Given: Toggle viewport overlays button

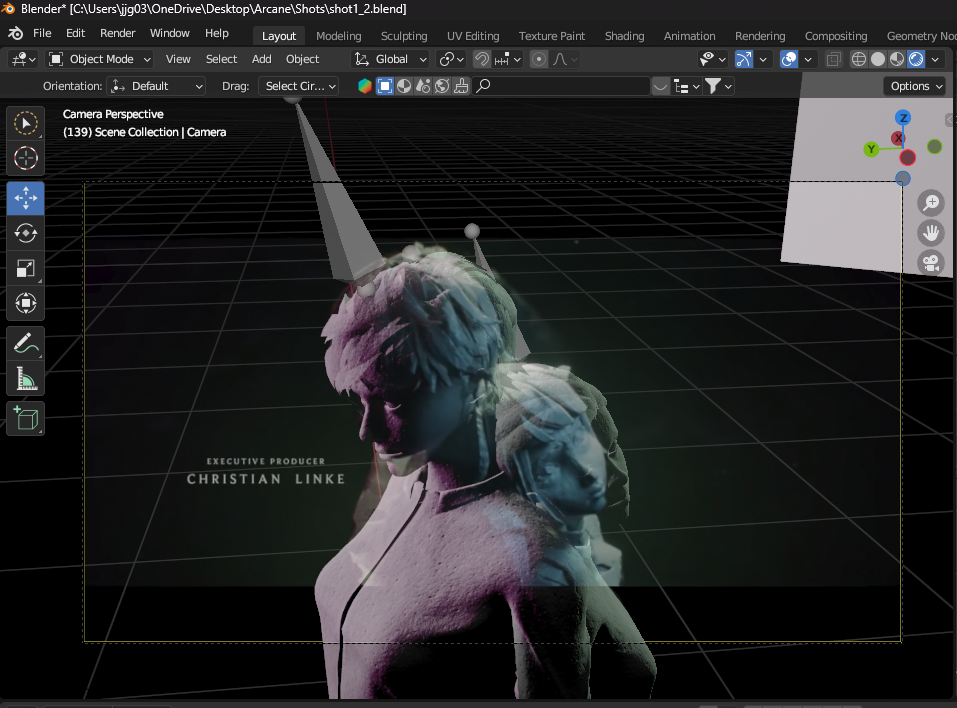Looking at the screenshot, I should tap(789, 59).
